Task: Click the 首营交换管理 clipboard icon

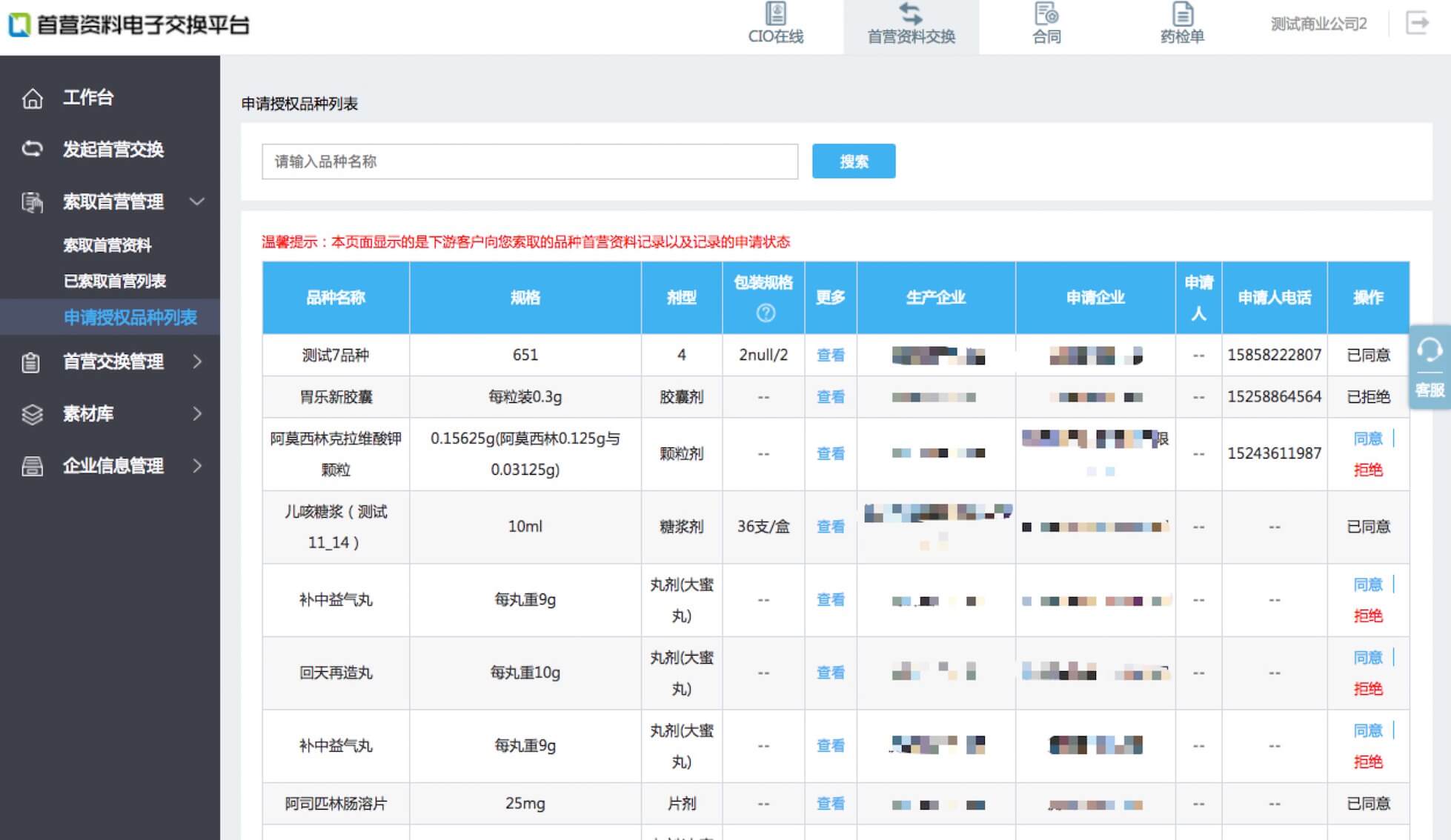Action: click(x=31, y=362)
